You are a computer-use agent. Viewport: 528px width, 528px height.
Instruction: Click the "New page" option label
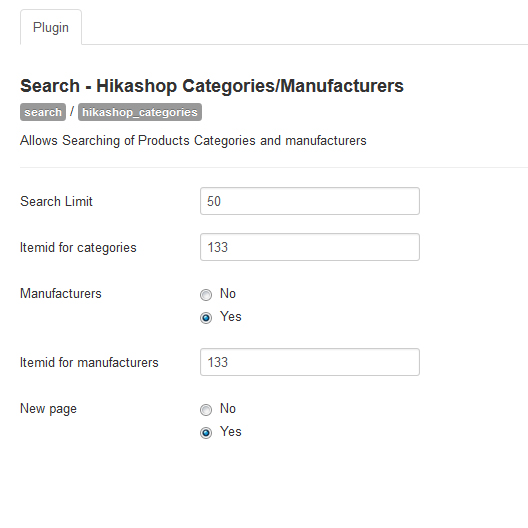pyautogui.click(x=48, y=409)
